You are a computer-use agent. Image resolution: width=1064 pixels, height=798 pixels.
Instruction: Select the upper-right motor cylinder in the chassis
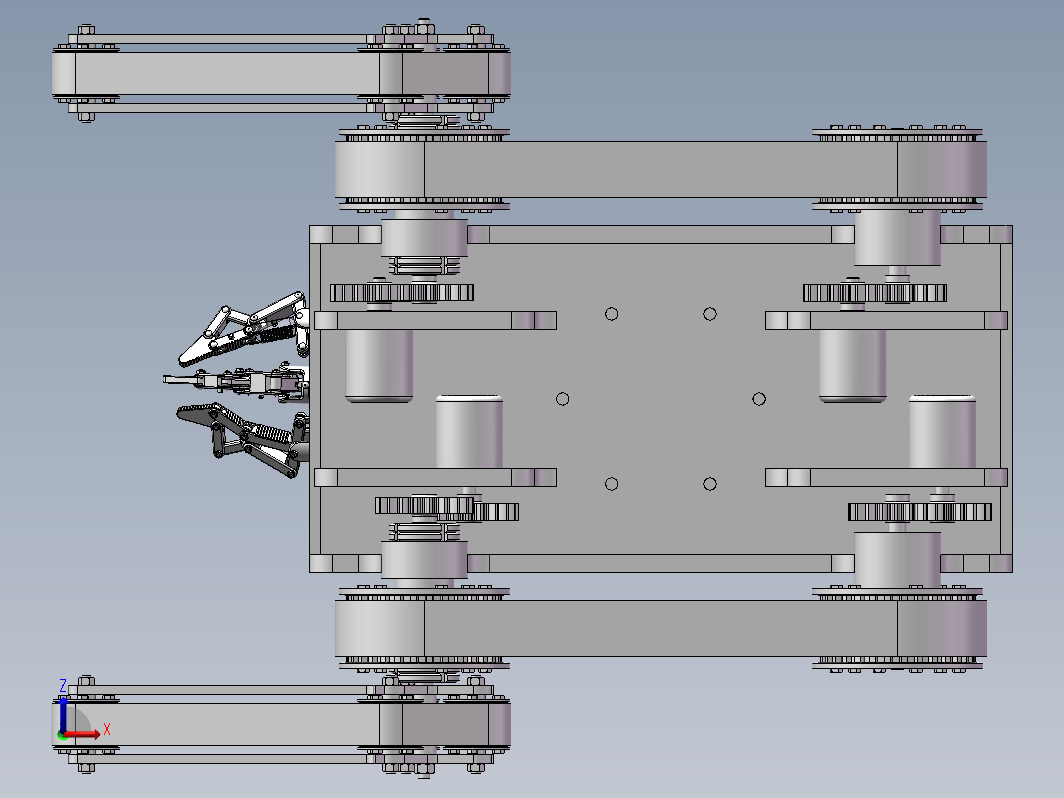pyautogui.click(x=852, y=365)
